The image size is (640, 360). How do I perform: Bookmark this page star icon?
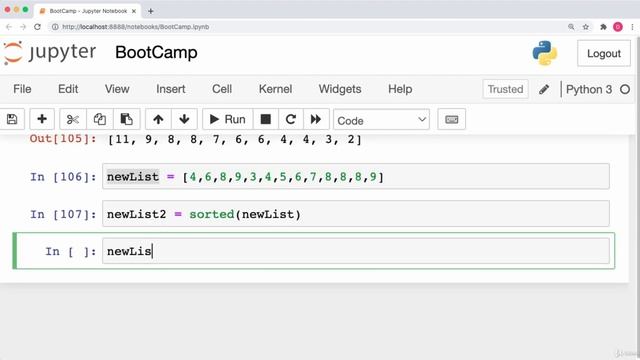point(586,27)
